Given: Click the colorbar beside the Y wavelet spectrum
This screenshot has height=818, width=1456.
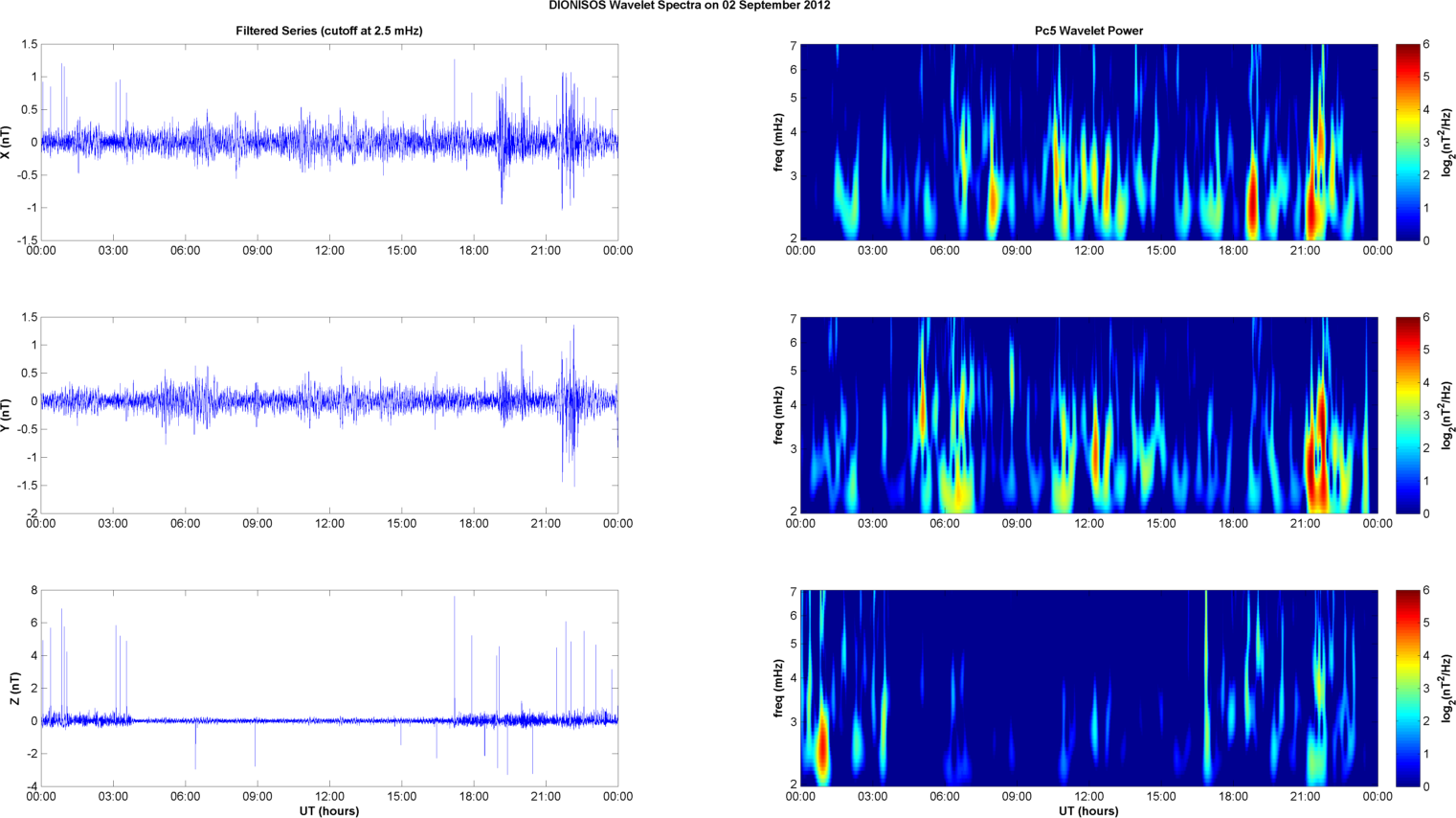Looking at the screenshot, I should click(1407, 415).
